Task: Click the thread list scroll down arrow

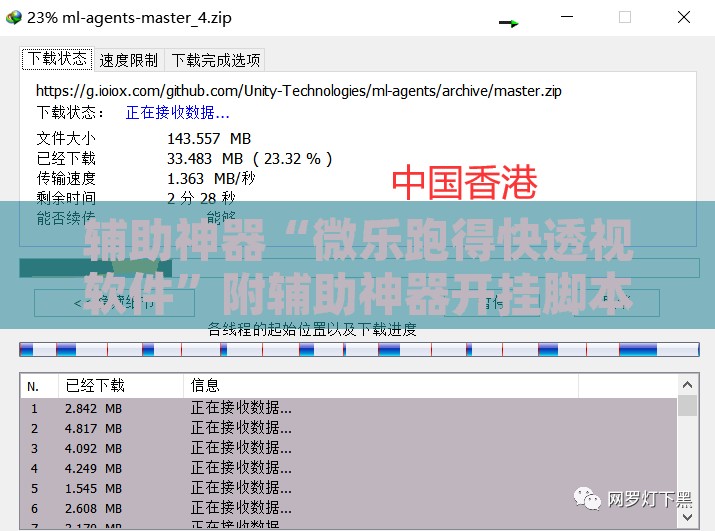Action: 687,517
